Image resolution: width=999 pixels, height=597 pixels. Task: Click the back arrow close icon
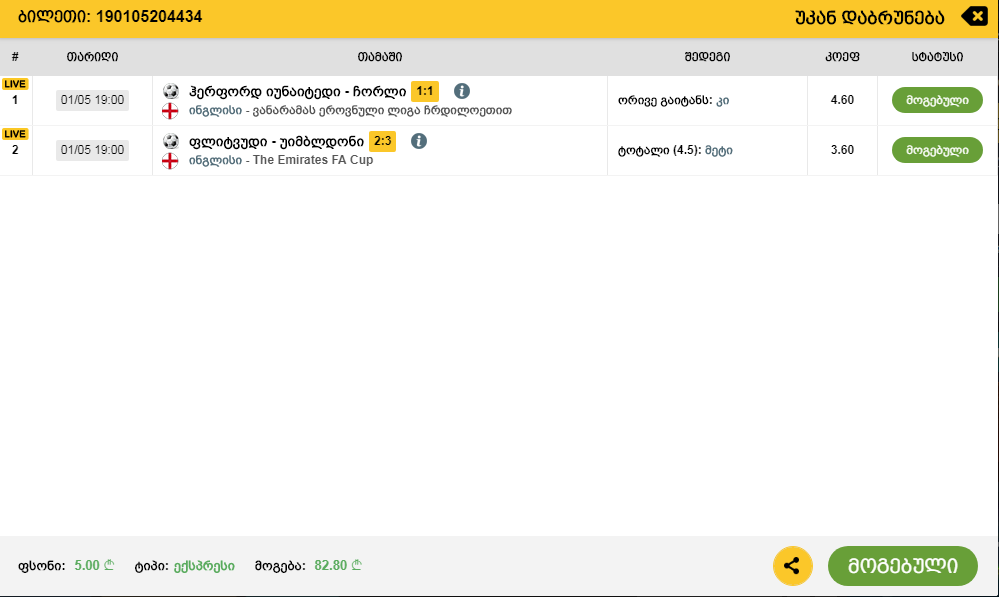[x=974, y=16]
